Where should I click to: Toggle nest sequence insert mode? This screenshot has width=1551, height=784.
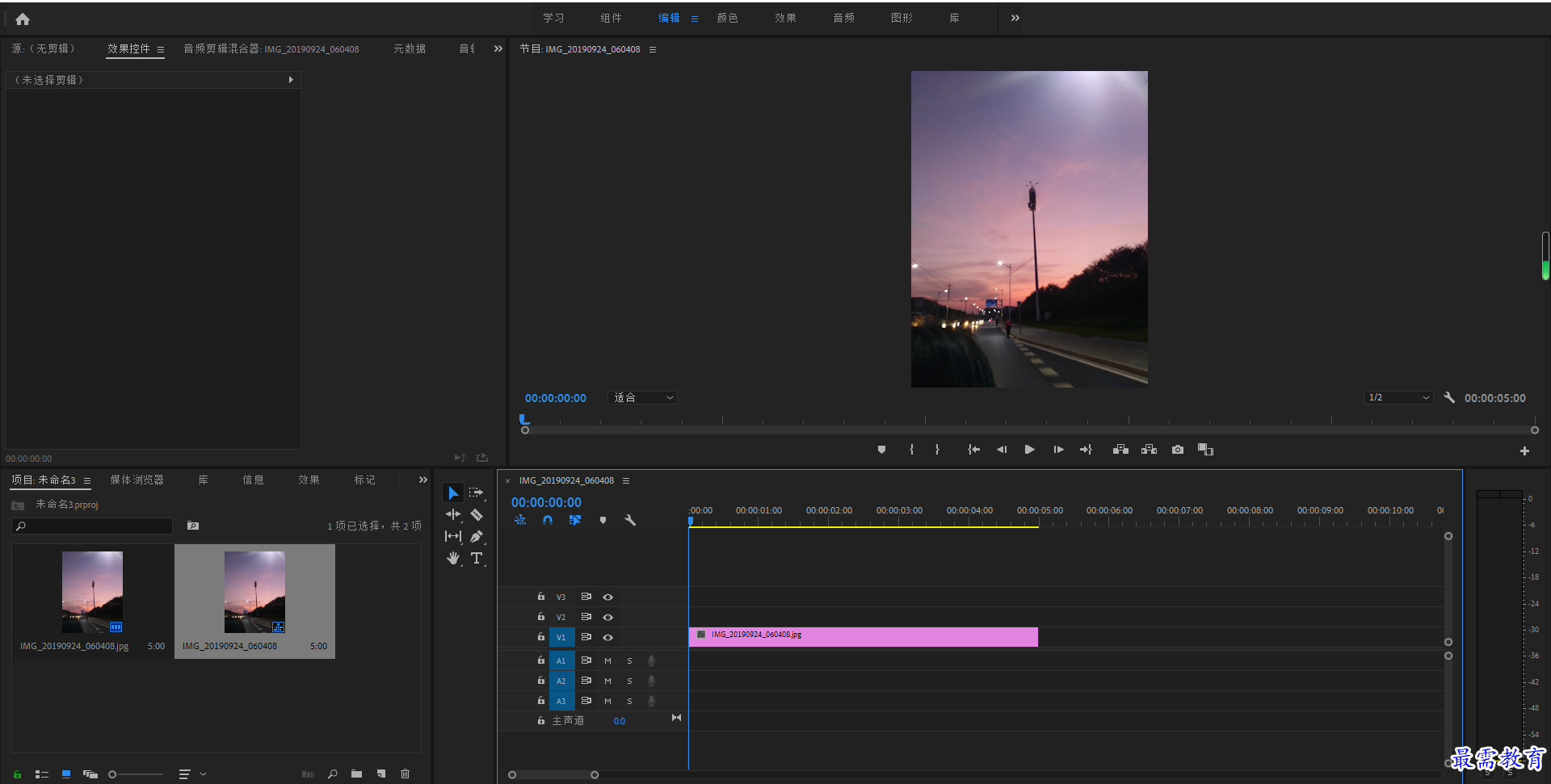(x=520, y=521)
